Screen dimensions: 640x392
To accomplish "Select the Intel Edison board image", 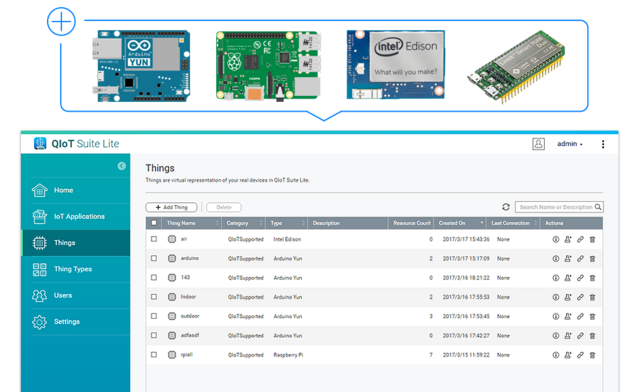I will (x=396, y=65).
